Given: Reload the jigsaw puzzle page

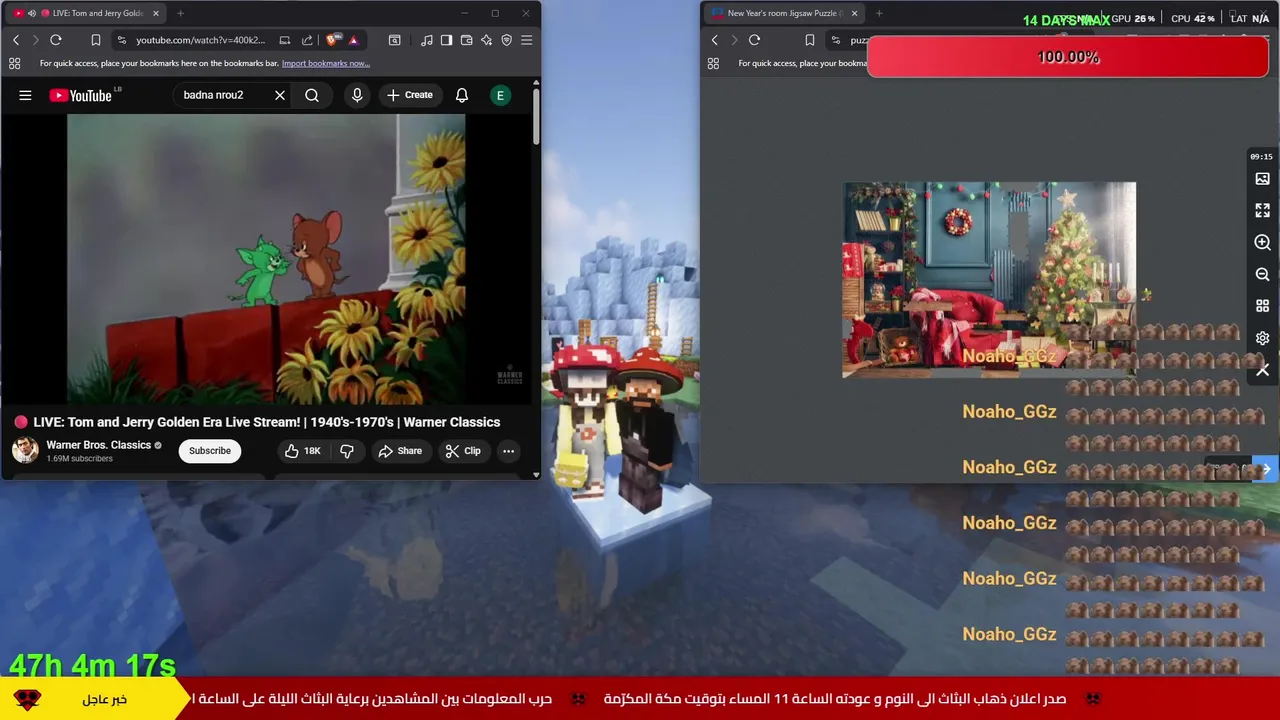Looking at the screenshot, I should coord(754,40).
